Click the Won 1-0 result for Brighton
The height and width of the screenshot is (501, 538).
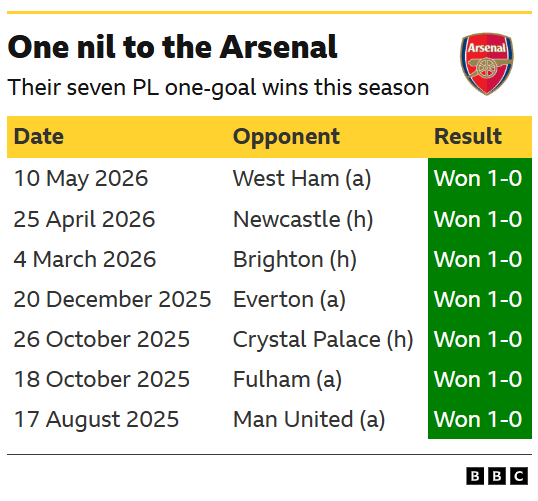(478, 259)
